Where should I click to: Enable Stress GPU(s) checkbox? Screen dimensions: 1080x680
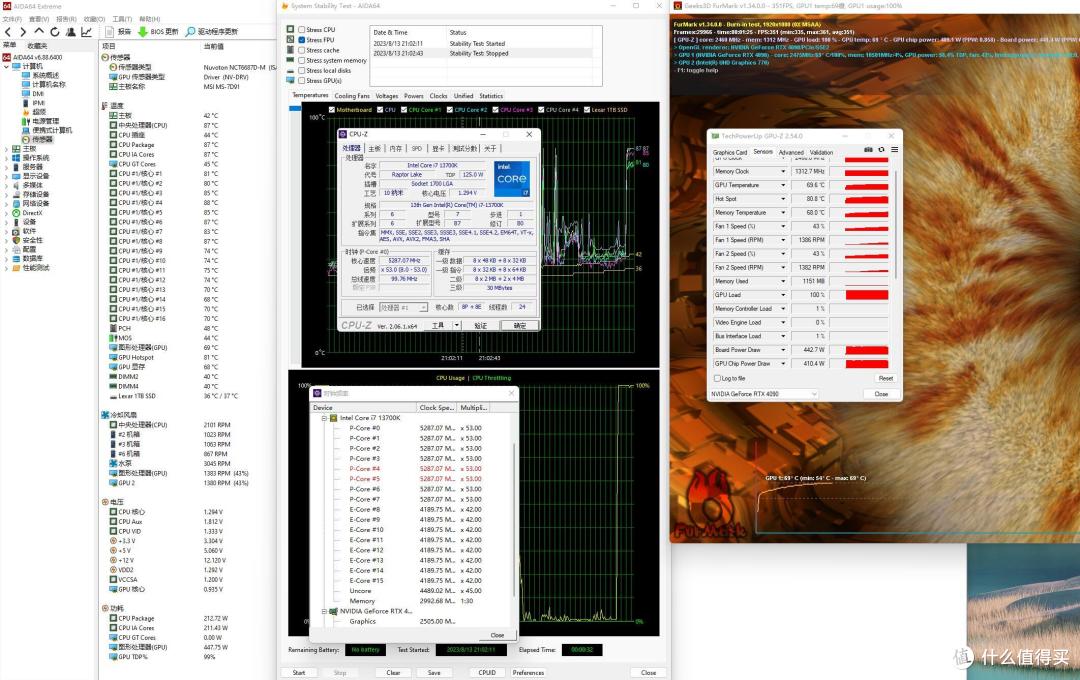pos(302,81)
